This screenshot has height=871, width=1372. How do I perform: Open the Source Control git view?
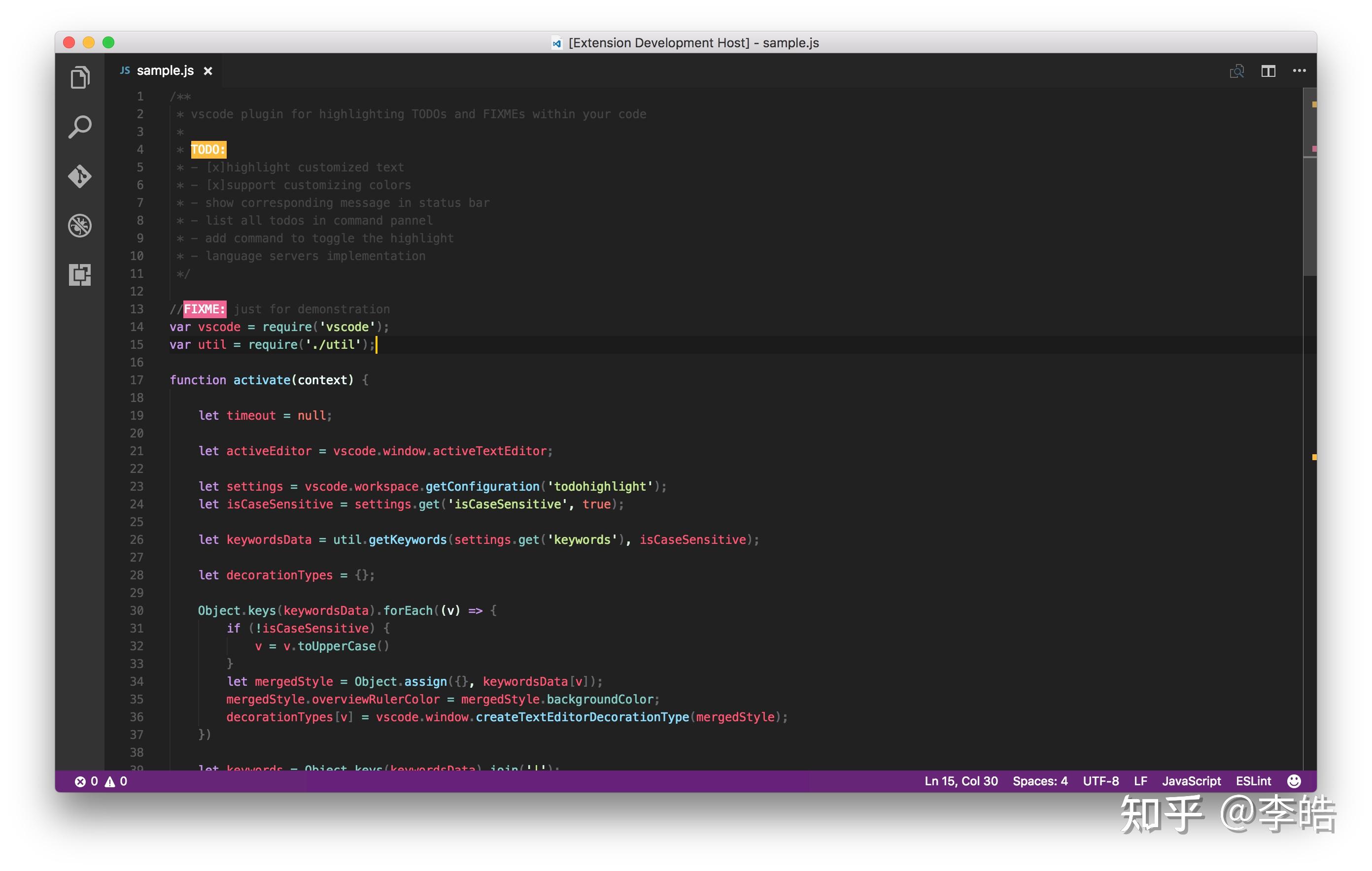pos(80,176)
